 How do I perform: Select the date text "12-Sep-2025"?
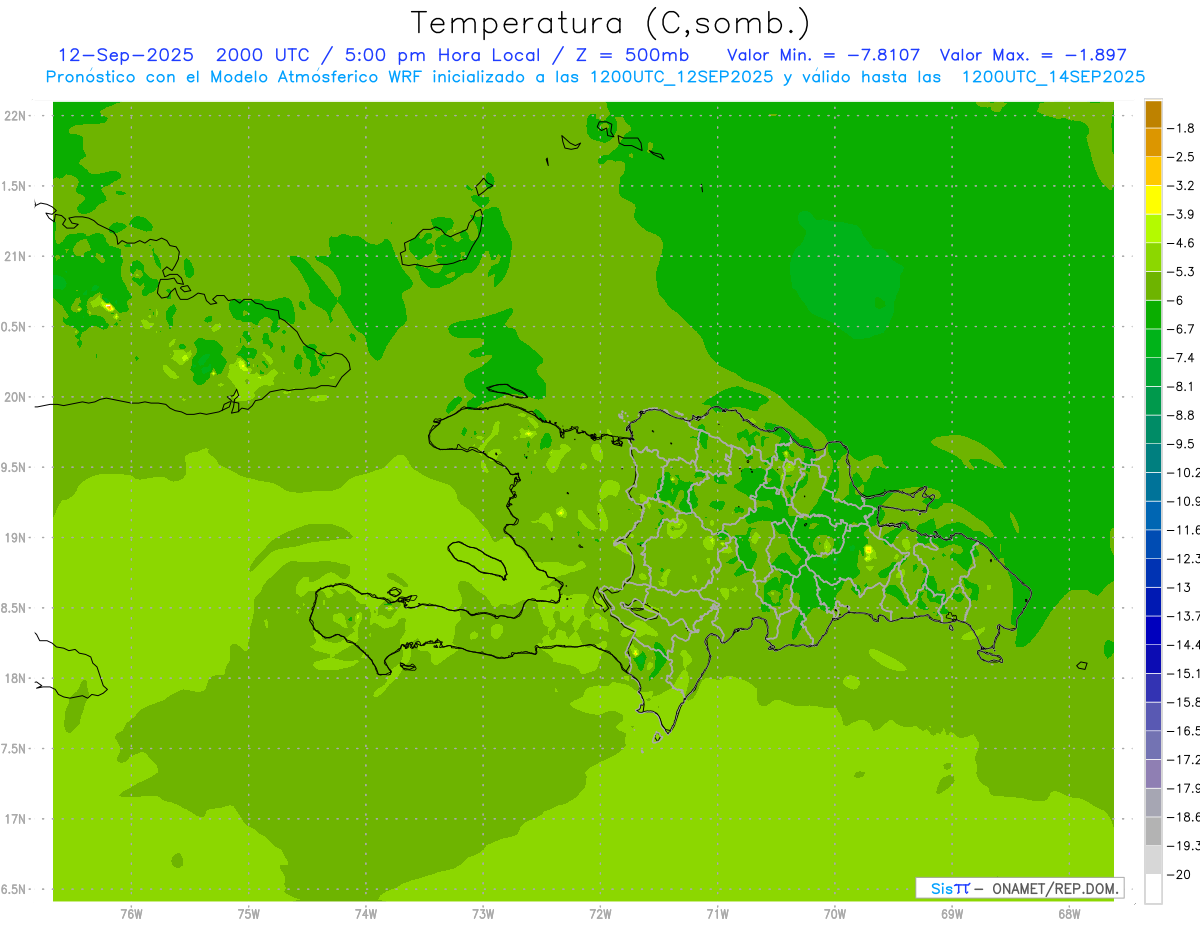tap(126, 55)
